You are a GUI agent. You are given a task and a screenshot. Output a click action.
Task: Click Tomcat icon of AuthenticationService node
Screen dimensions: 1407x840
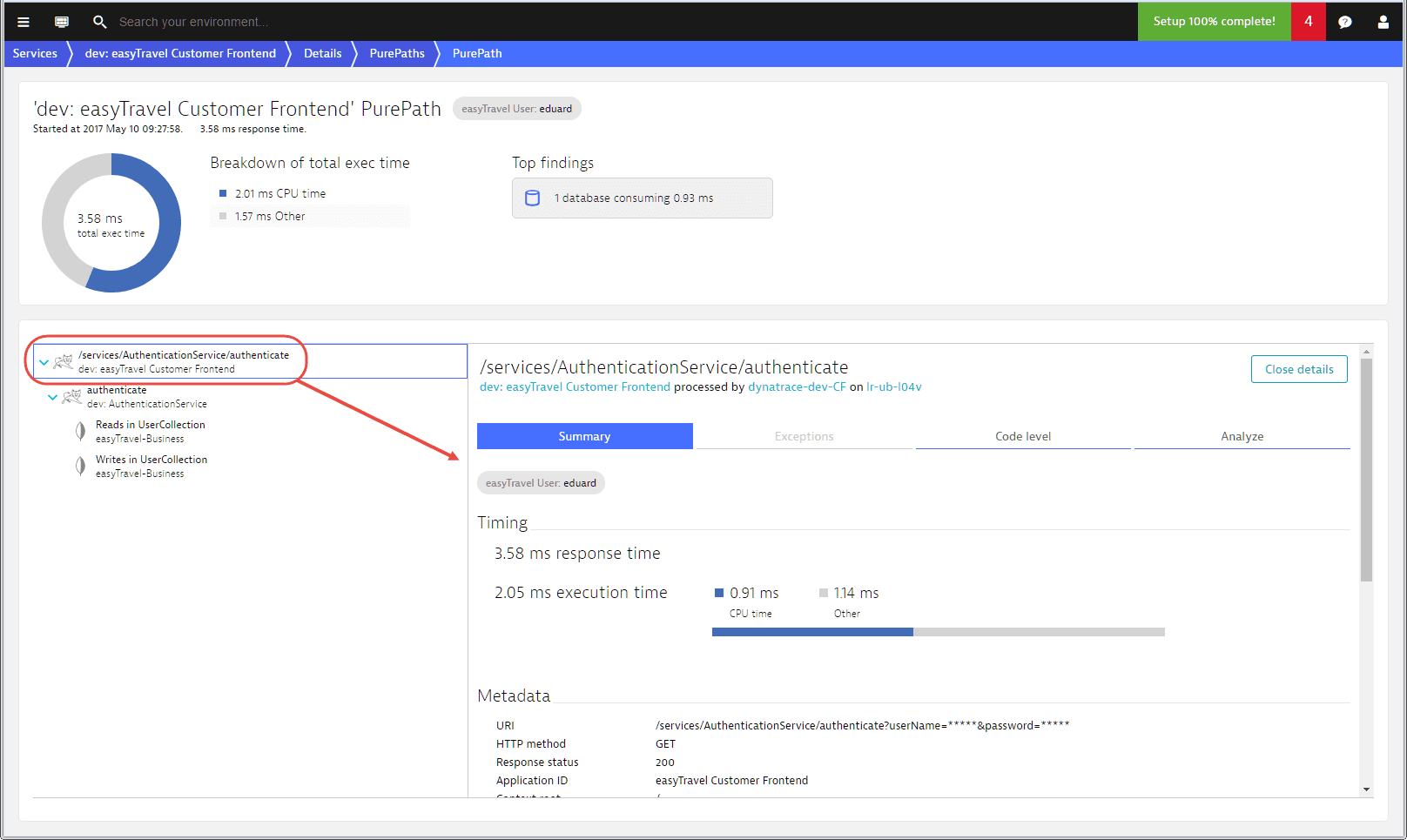[72, 396]
